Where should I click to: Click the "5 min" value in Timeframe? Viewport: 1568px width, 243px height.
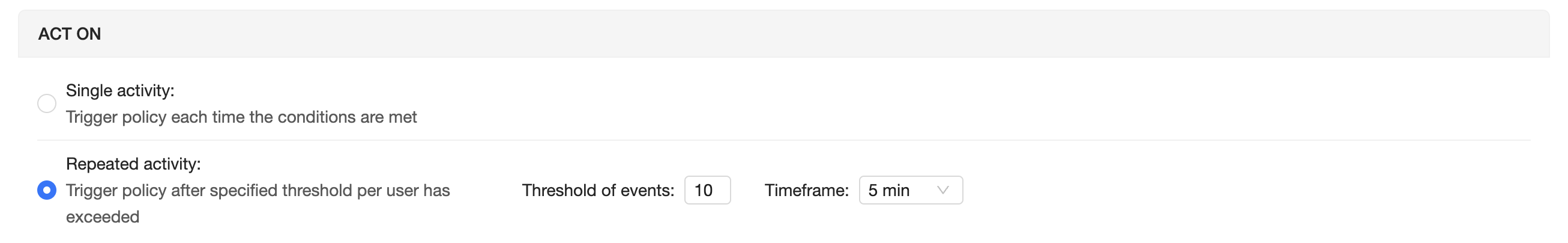pyautogui.click(x=888, y=191)
